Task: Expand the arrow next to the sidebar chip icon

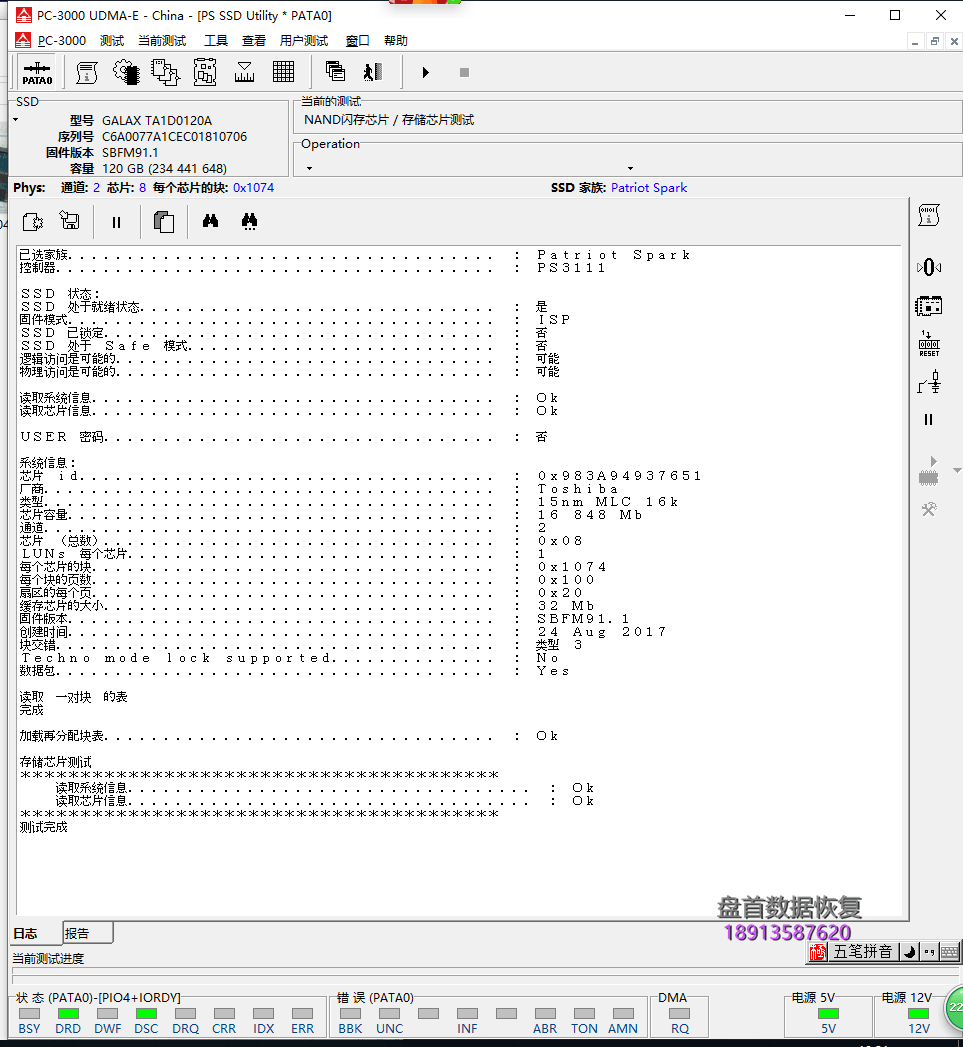Action: coord(957,471)
